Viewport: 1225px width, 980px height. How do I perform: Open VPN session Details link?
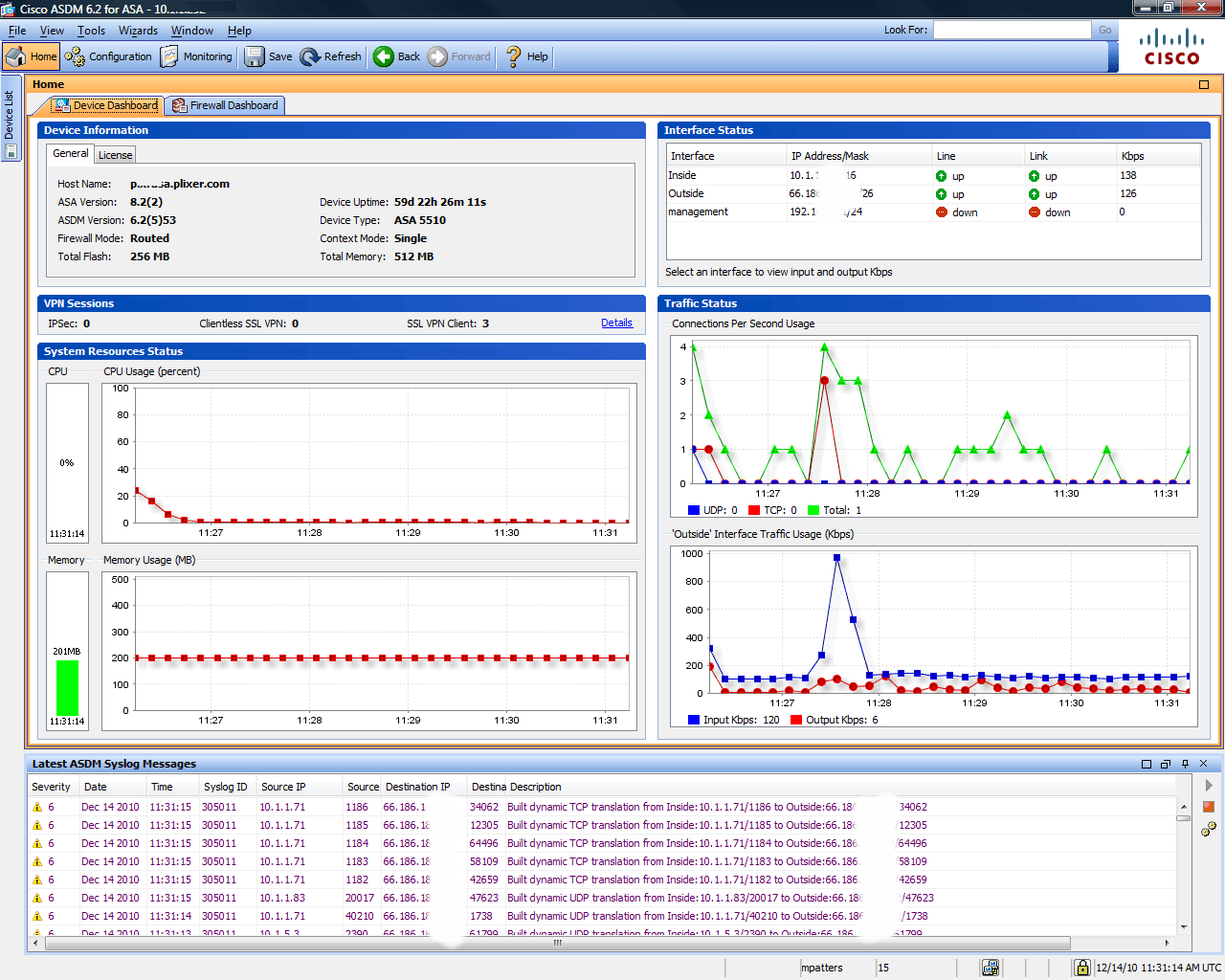point(616,323)
